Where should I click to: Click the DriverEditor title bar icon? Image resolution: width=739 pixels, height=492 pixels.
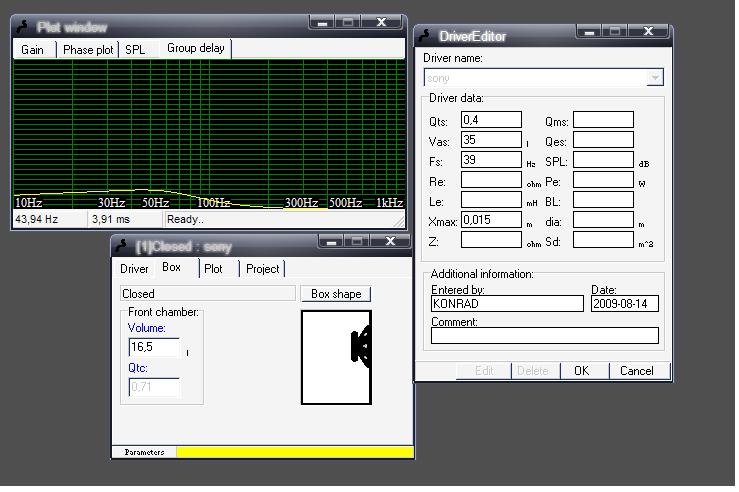(426, 36)
